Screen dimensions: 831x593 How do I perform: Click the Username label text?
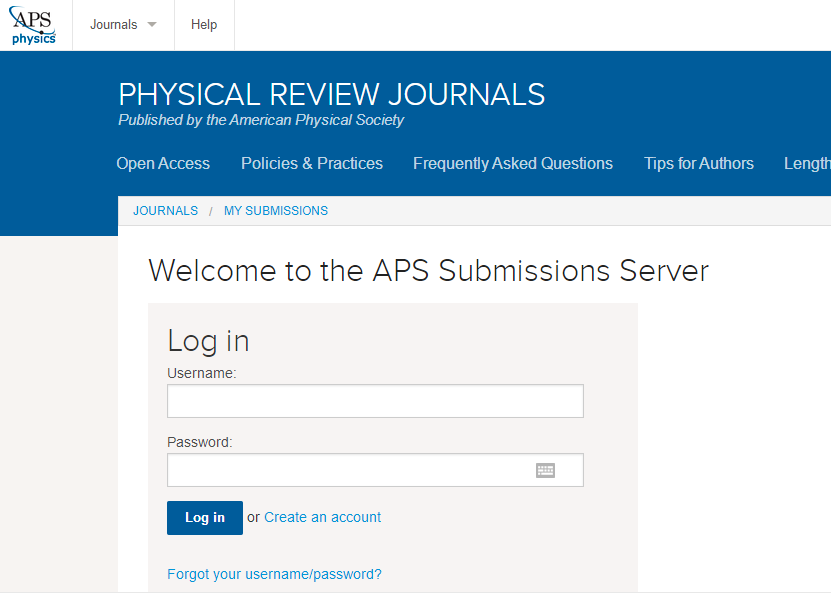(201, 373)
